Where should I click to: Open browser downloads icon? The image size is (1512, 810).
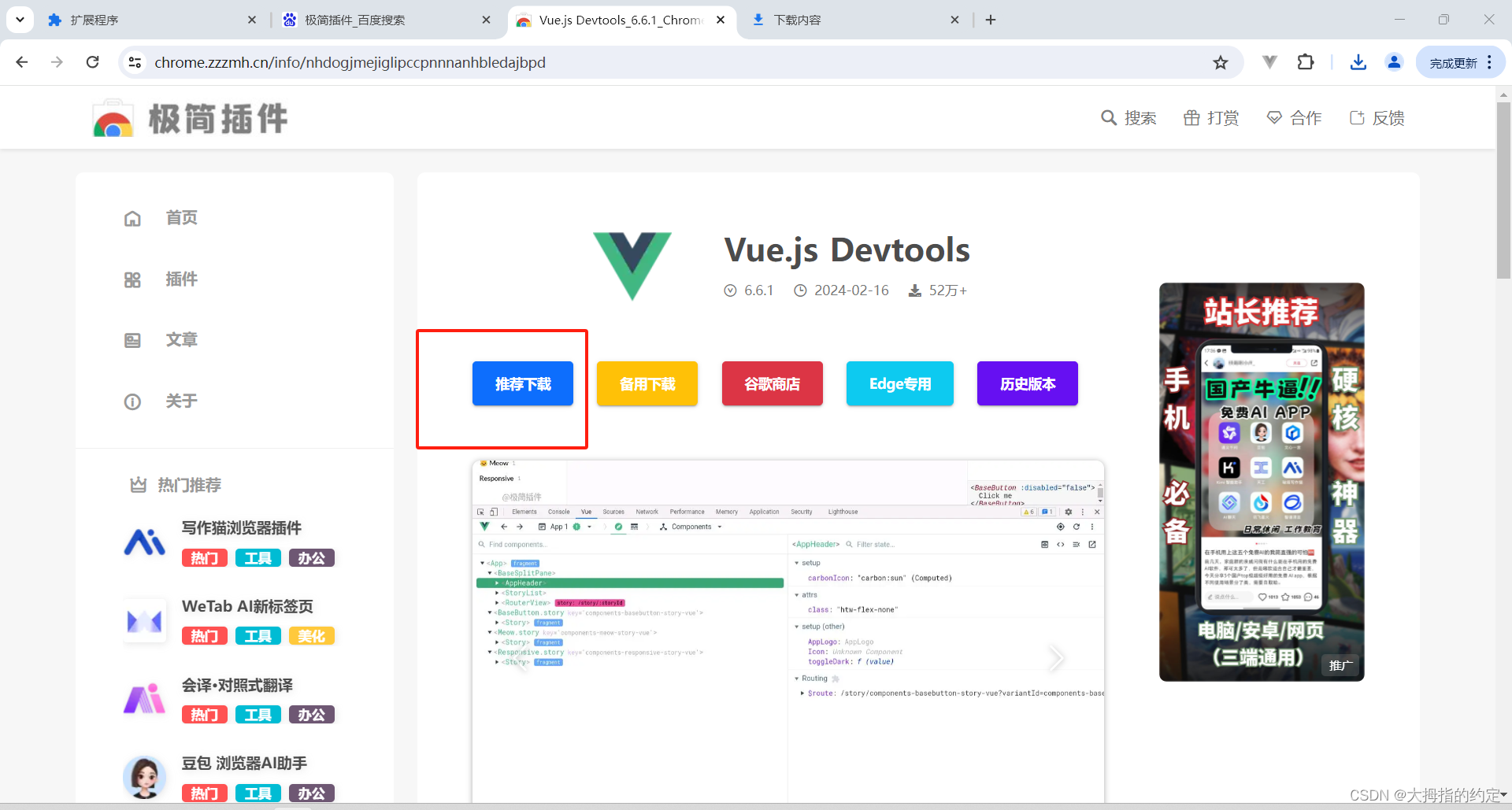point(1358,62)
